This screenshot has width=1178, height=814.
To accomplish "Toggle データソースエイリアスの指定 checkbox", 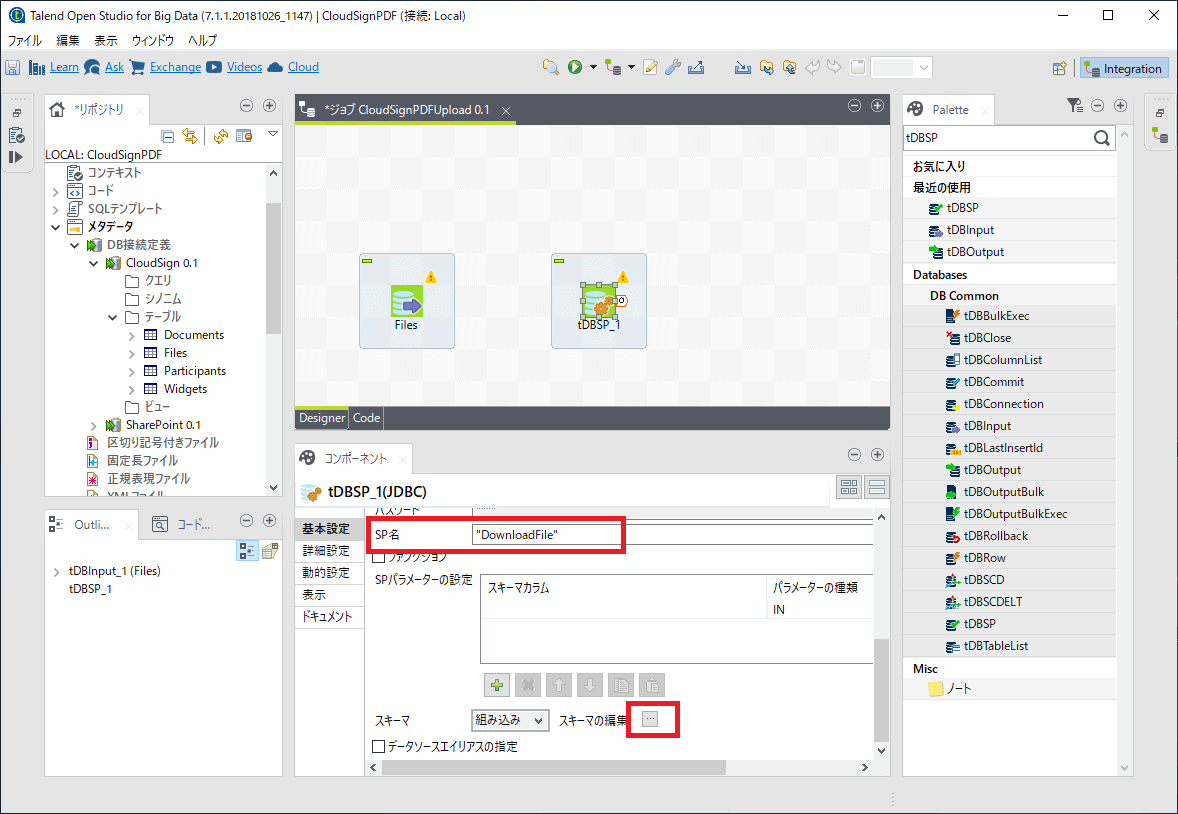I will 379,746.
